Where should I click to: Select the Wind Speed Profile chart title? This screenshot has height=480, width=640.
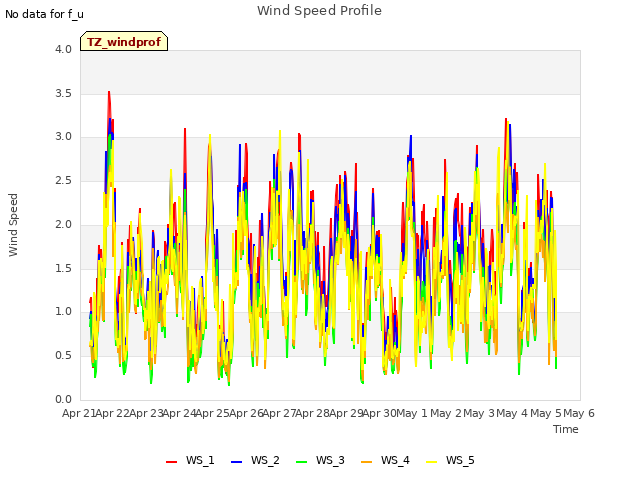pos(319,11)
